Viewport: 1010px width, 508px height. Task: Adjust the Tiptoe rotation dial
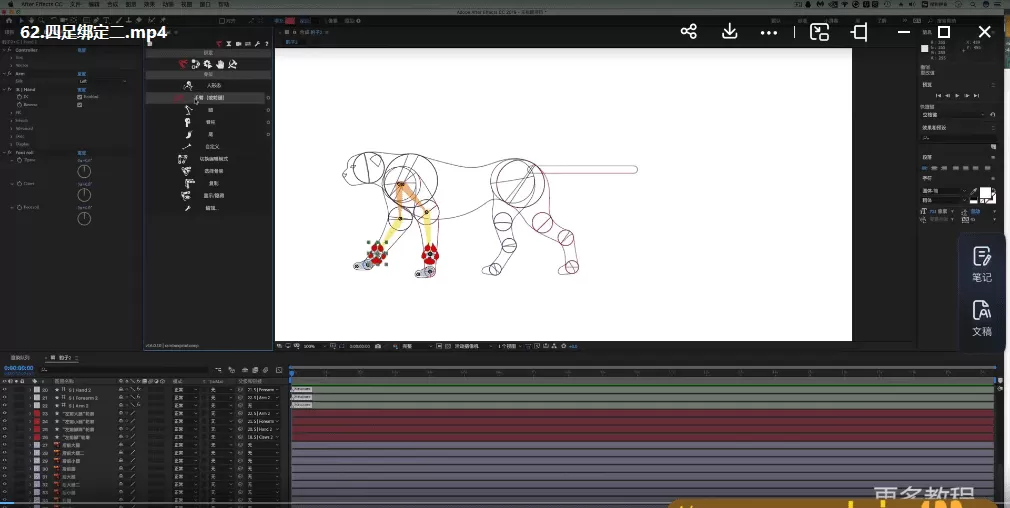[x=85, y=171]
